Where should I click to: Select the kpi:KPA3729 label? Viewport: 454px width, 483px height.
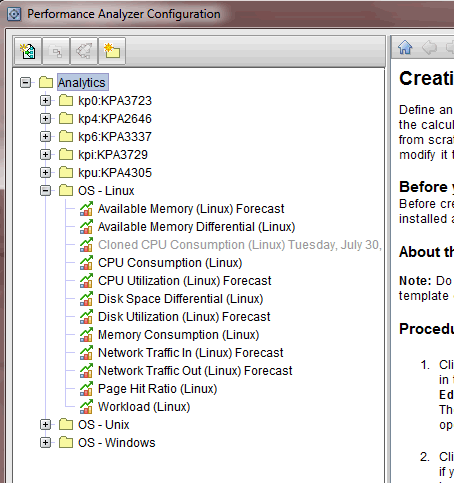pyautogui.click(x=113, y=154)
